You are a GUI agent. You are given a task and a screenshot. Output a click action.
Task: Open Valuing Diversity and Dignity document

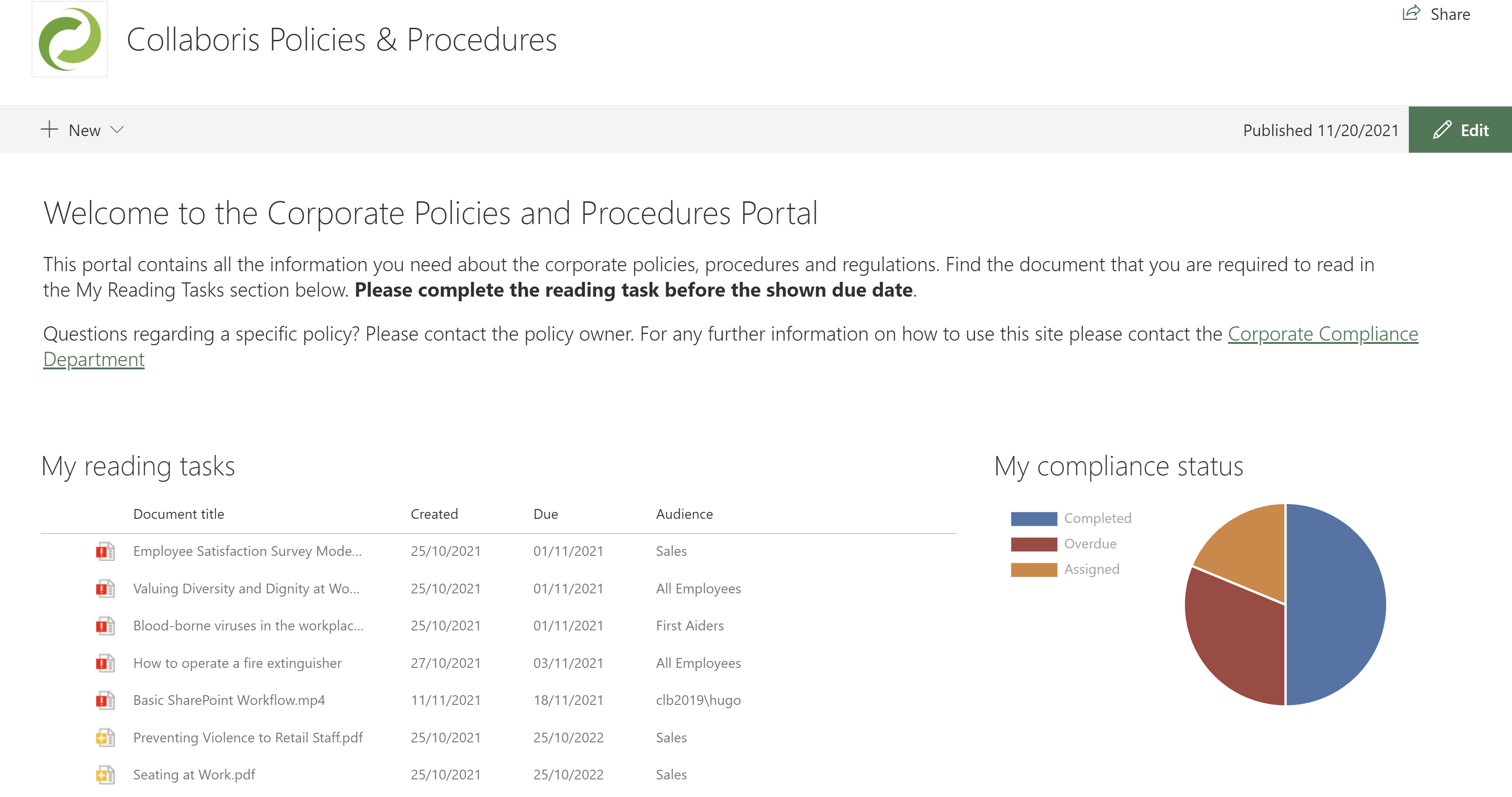click(246, 588)
